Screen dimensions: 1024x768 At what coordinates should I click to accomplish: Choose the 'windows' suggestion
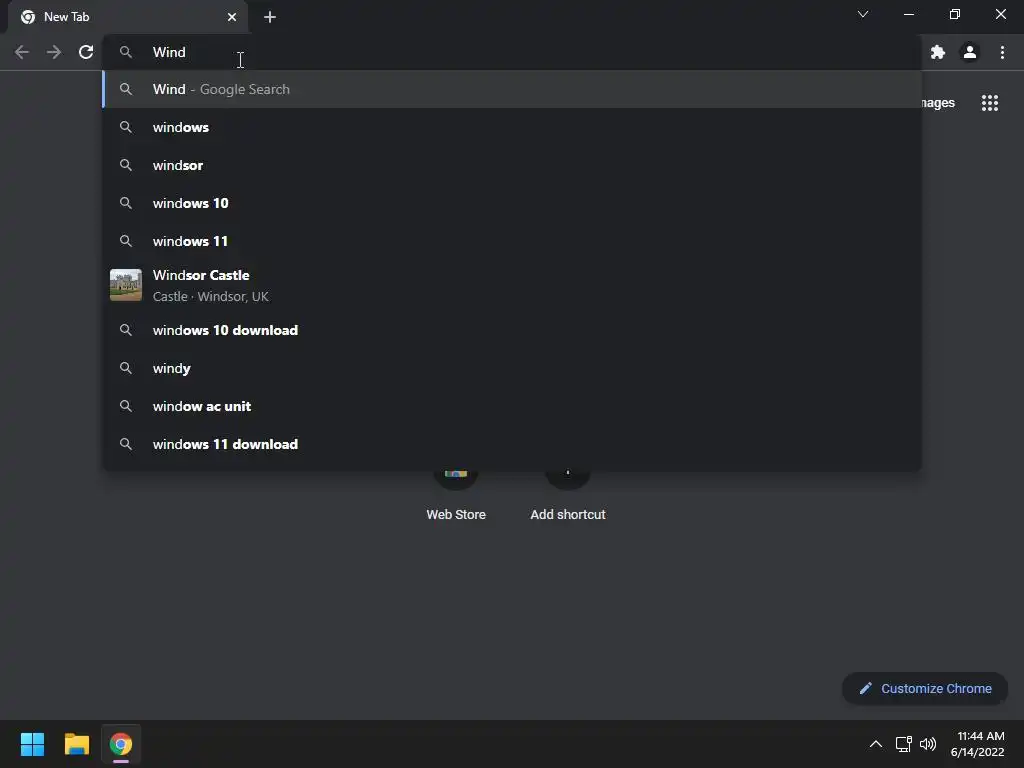point(513,127)
